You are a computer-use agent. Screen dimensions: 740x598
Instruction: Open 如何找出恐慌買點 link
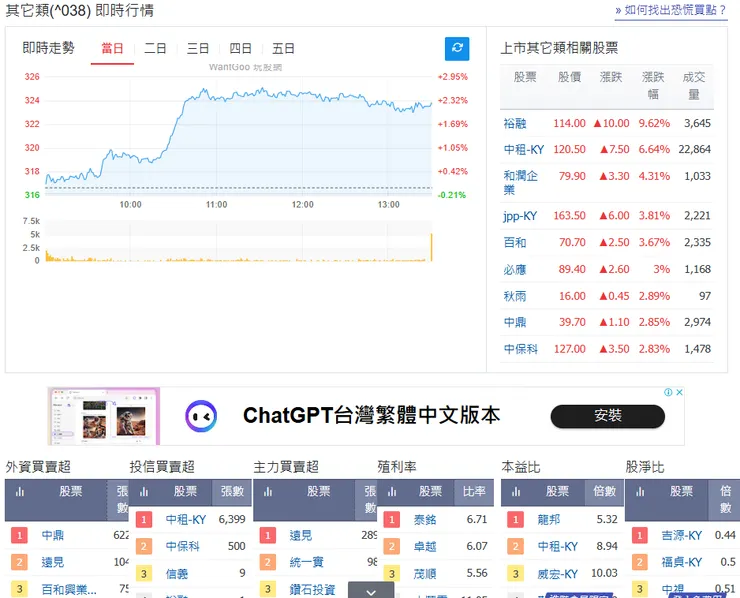(x=671, y=10)
